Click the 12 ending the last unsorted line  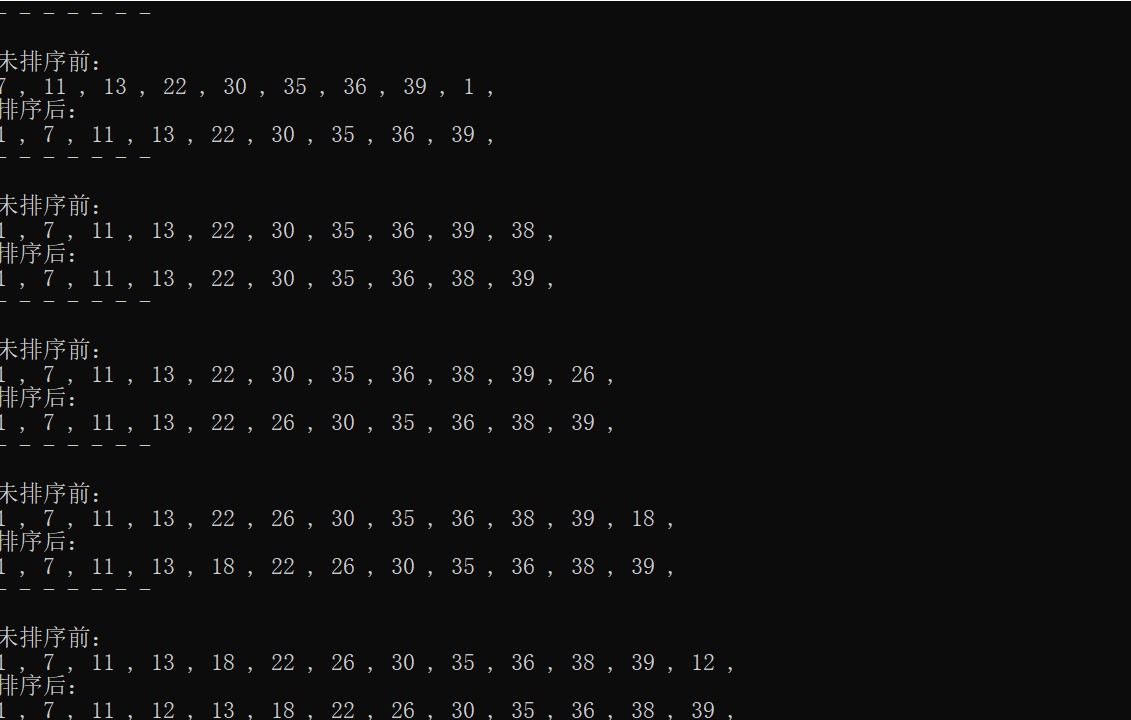703,662
